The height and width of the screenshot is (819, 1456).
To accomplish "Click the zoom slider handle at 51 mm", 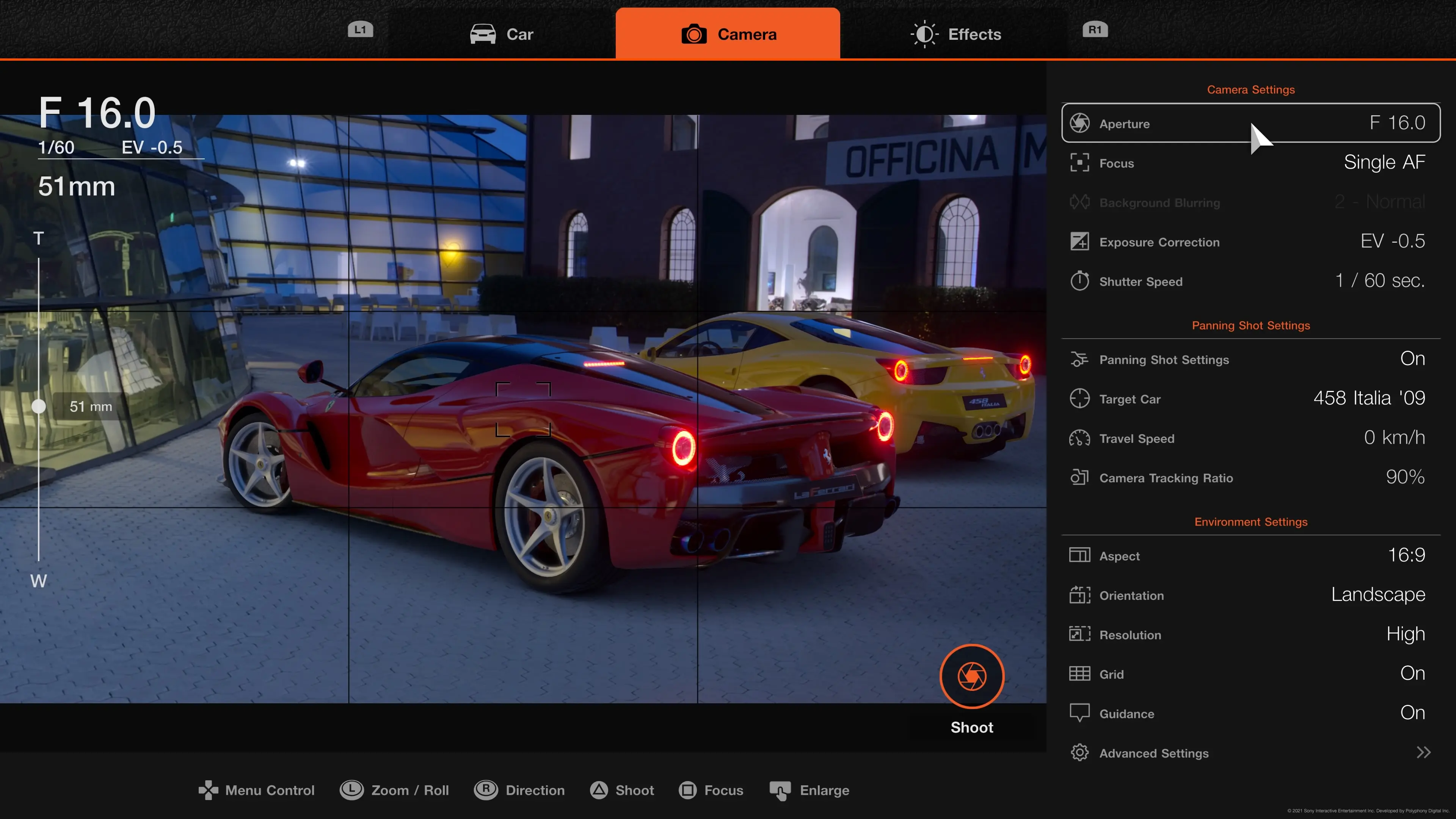I will [38, 406].
